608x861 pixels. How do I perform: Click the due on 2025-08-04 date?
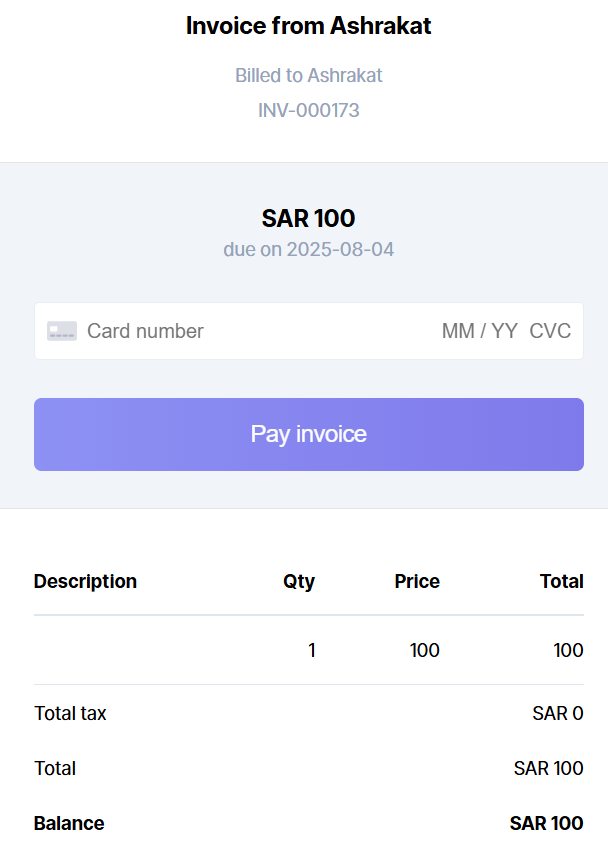coord(308,249)
